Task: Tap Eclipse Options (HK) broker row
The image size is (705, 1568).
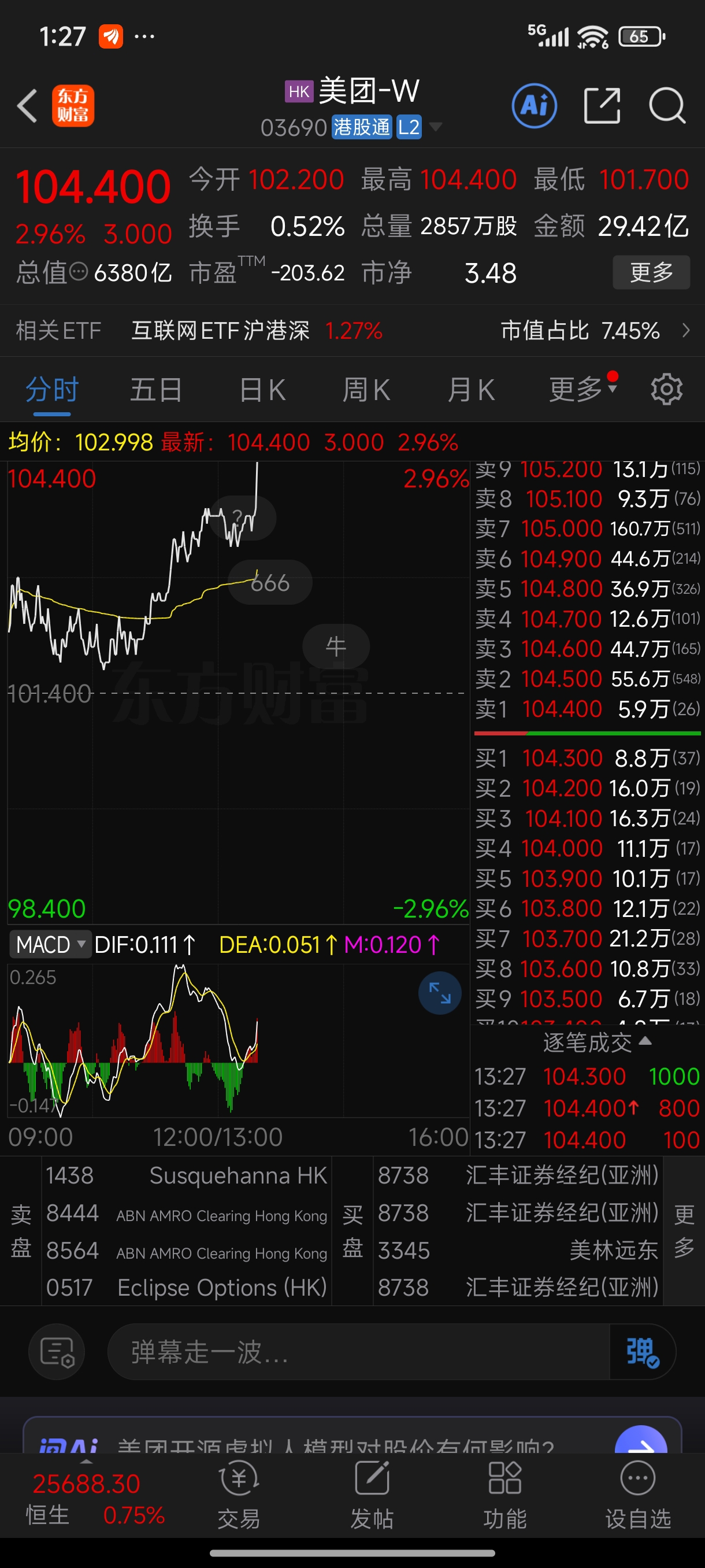Action: 187,1288
